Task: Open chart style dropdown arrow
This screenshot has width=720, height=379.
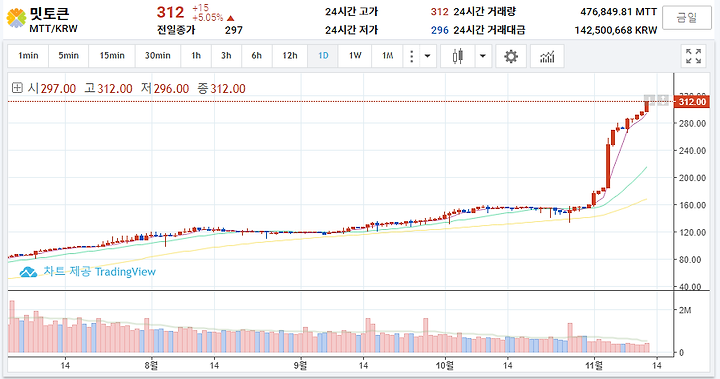Action: point(483,56)
